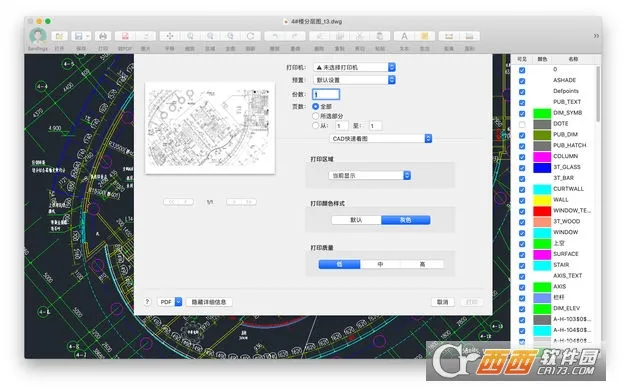Select 高 print quality

[x=422, y=264]
